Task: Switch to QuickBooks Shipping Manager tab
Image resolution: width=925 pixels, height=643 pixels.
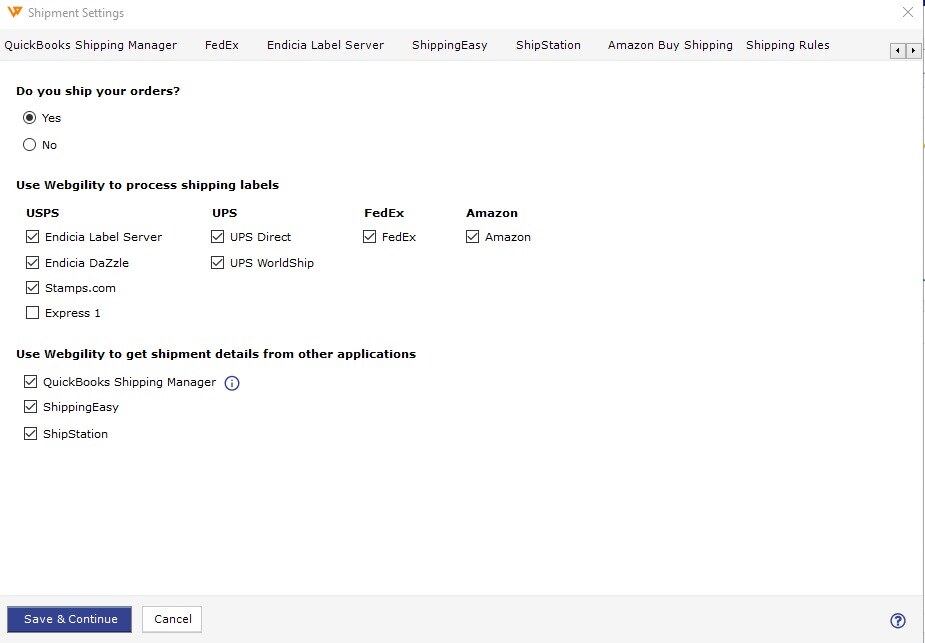Action: pyautogui.click(x=91, y=45)
